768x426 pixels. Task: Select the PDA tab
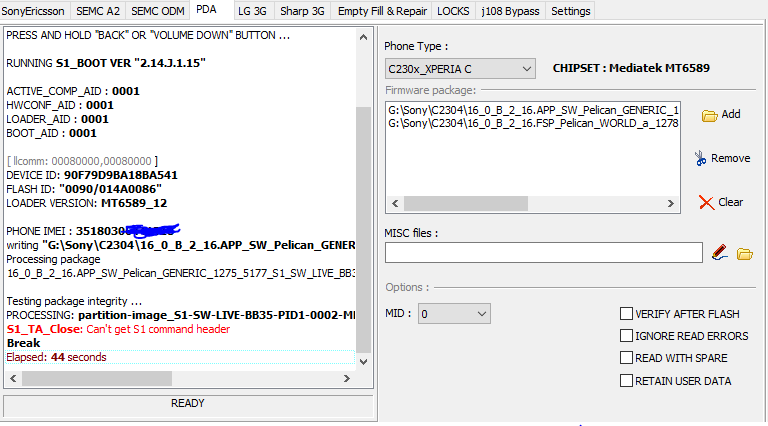click(206, 10)
